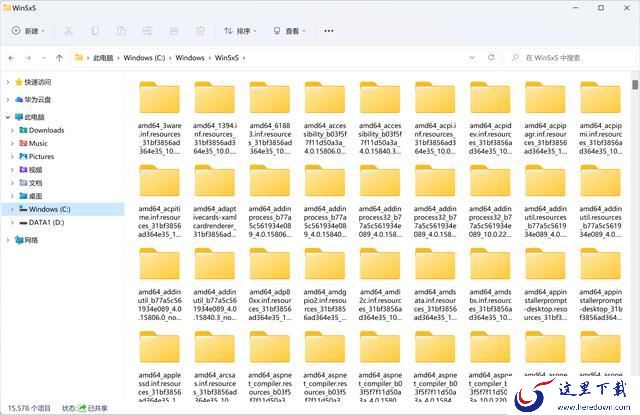Select folder amd64_amdsata.inf.resources

[435, 284]
